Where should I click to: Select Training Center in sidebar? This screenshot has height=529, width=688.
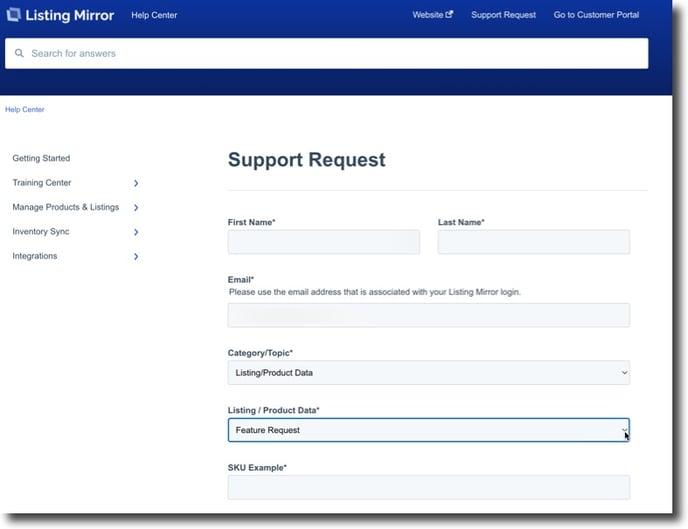point(42,182)
